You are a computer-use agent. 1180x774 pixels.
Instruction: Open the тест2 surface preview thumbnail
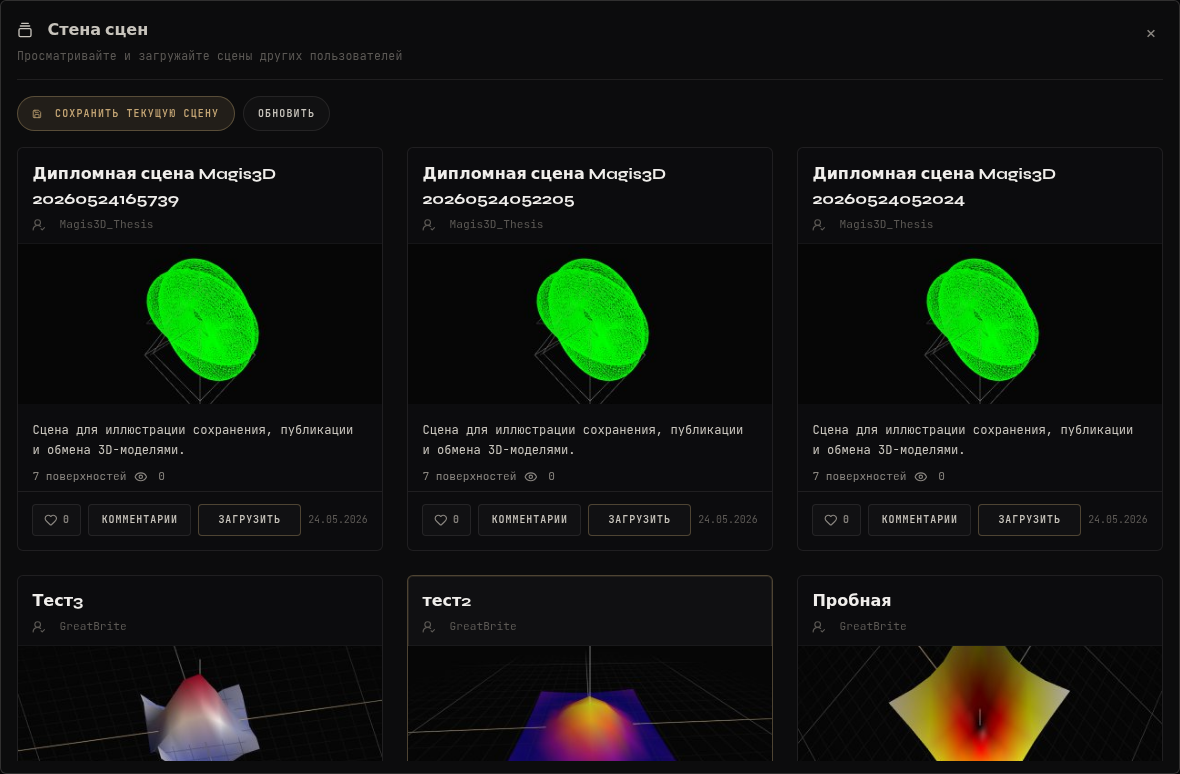pyautogui.click(x=590, y=703)
